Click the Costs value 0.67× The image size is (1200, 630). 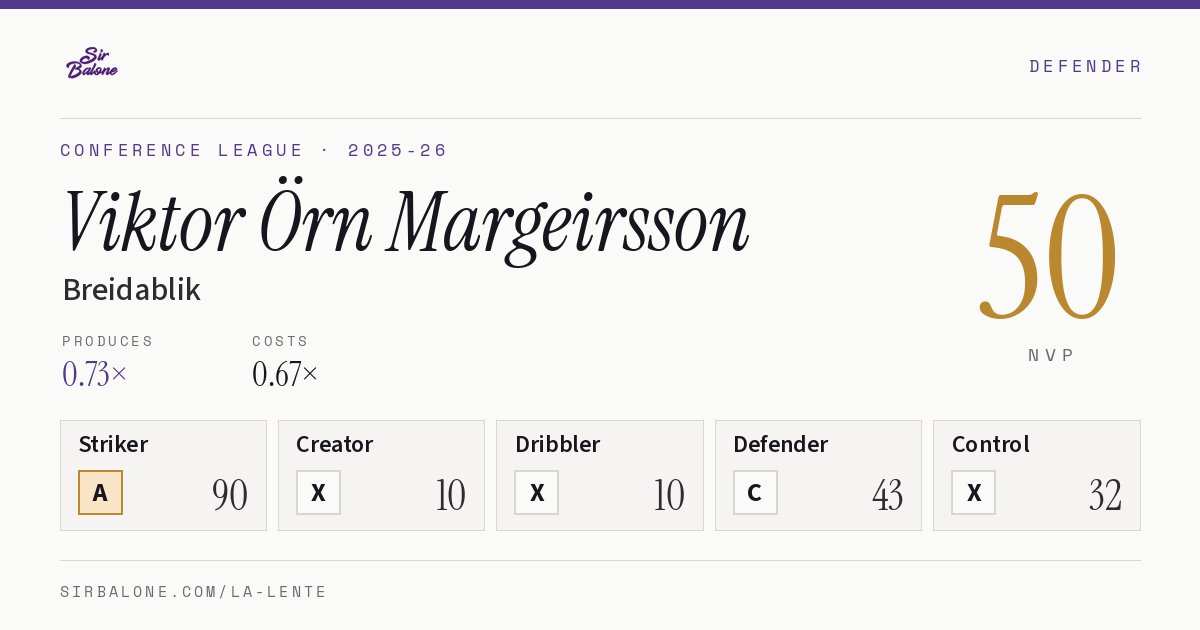(285, 374)
